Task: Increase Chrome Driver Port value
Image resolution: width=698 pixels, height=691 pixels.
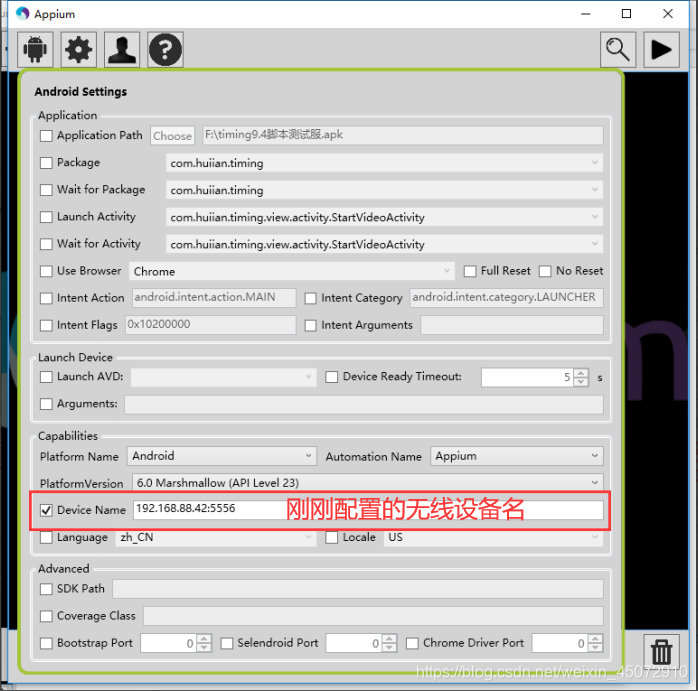Action: coord(595,639)
